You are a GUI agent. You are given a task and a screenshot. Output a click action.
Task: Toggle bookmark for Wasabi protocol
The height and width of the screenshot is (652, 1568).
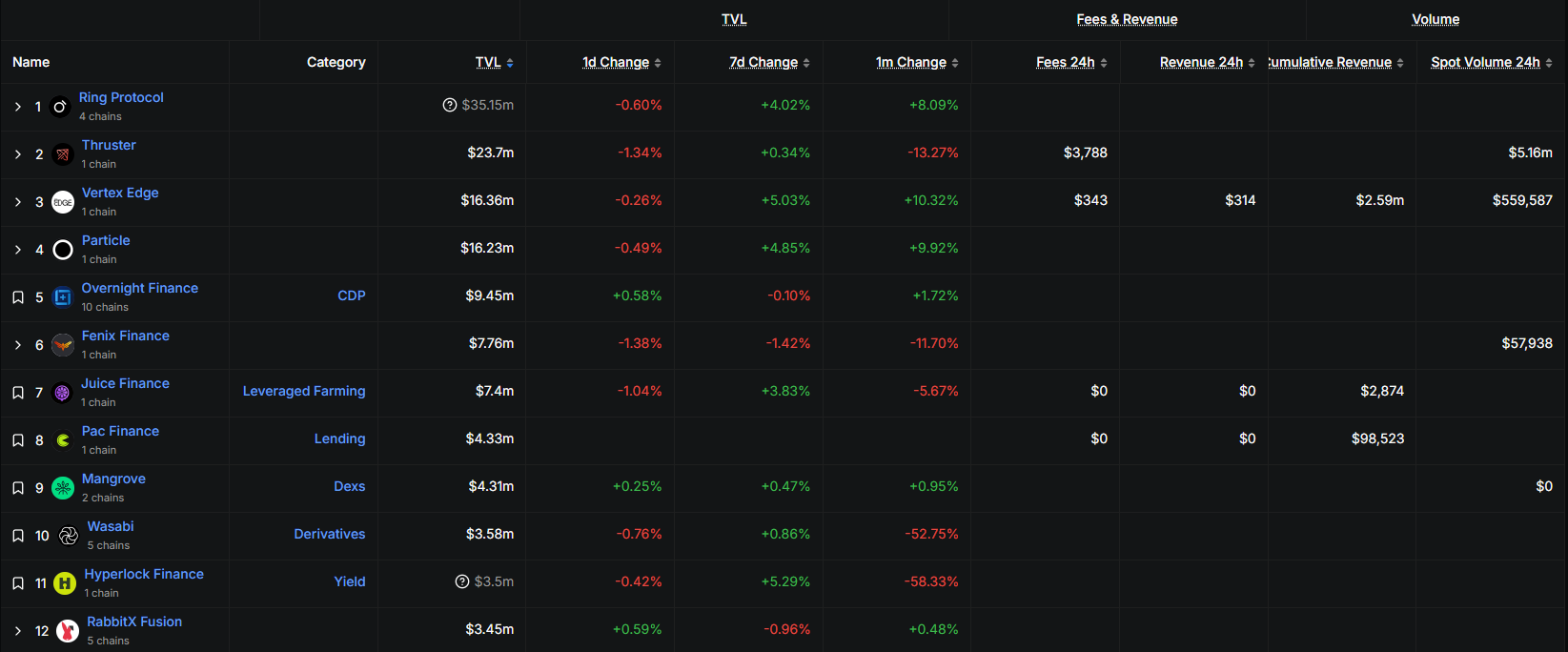[x=18, y=536]
